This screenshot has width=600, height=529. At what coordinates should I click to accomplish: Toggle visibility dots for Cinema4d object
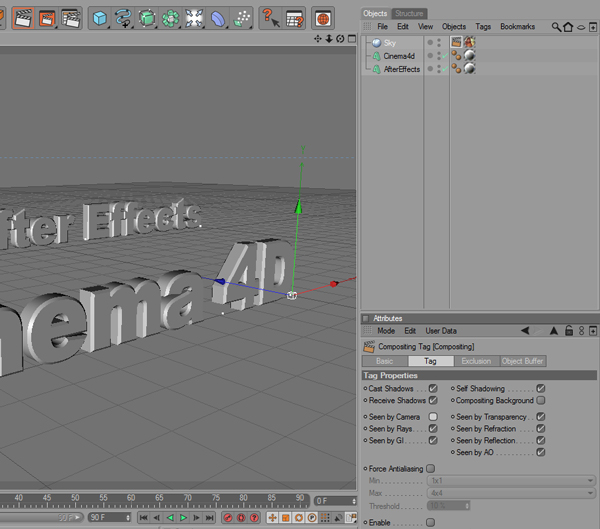point(439,56)
